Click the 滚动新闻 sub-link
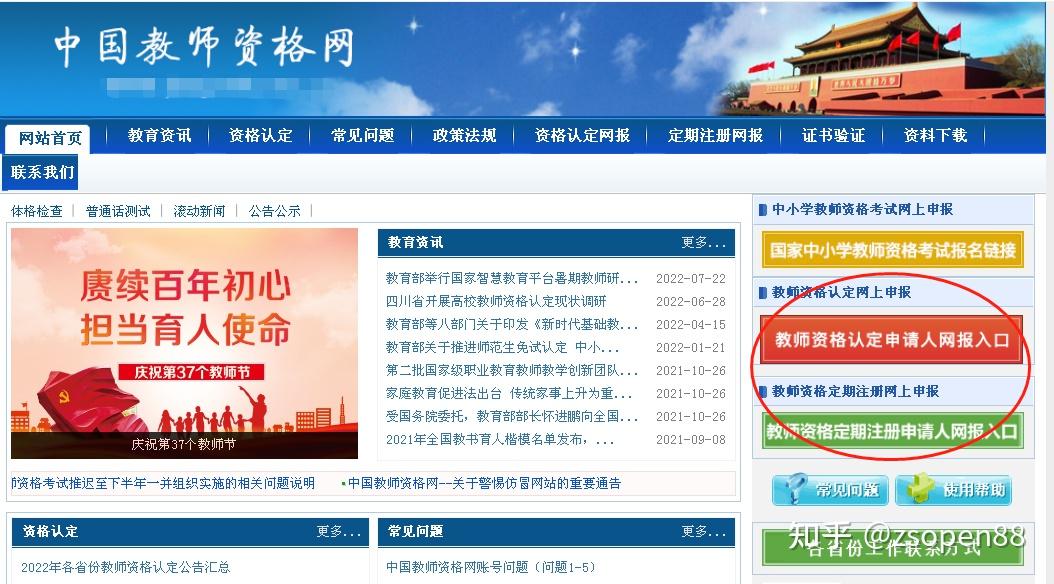This screenshot has width=1054, height=584. [x=199, y=211]
